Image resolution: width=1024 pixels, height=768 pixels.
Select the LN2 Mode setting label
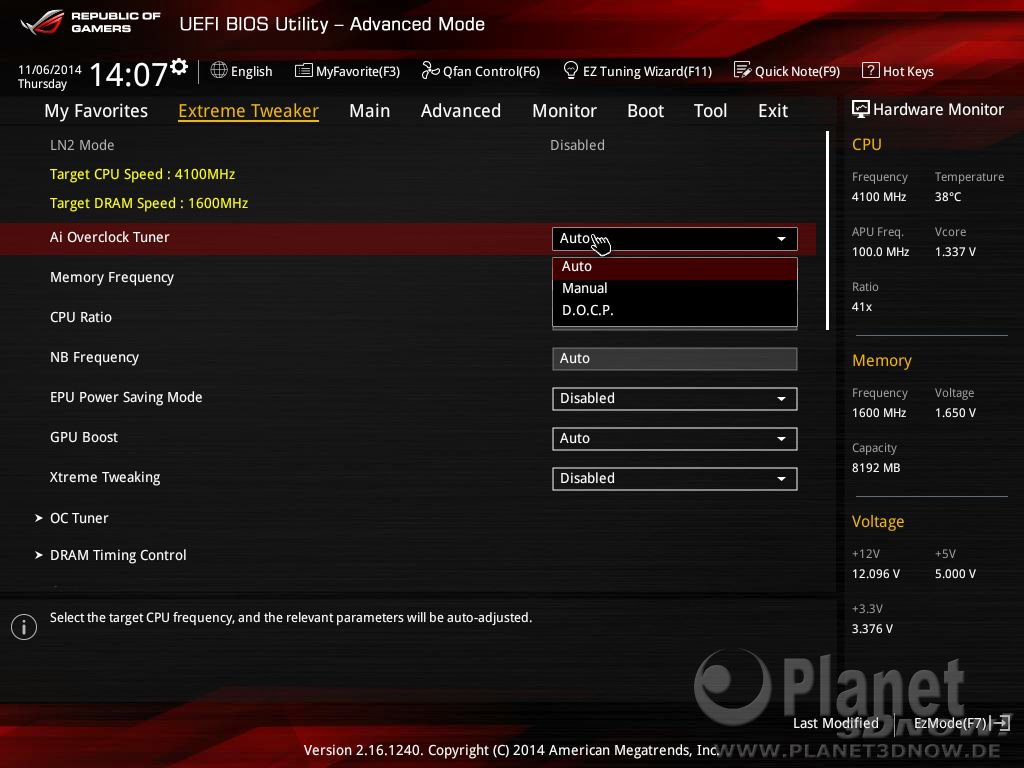click(82, 145)
